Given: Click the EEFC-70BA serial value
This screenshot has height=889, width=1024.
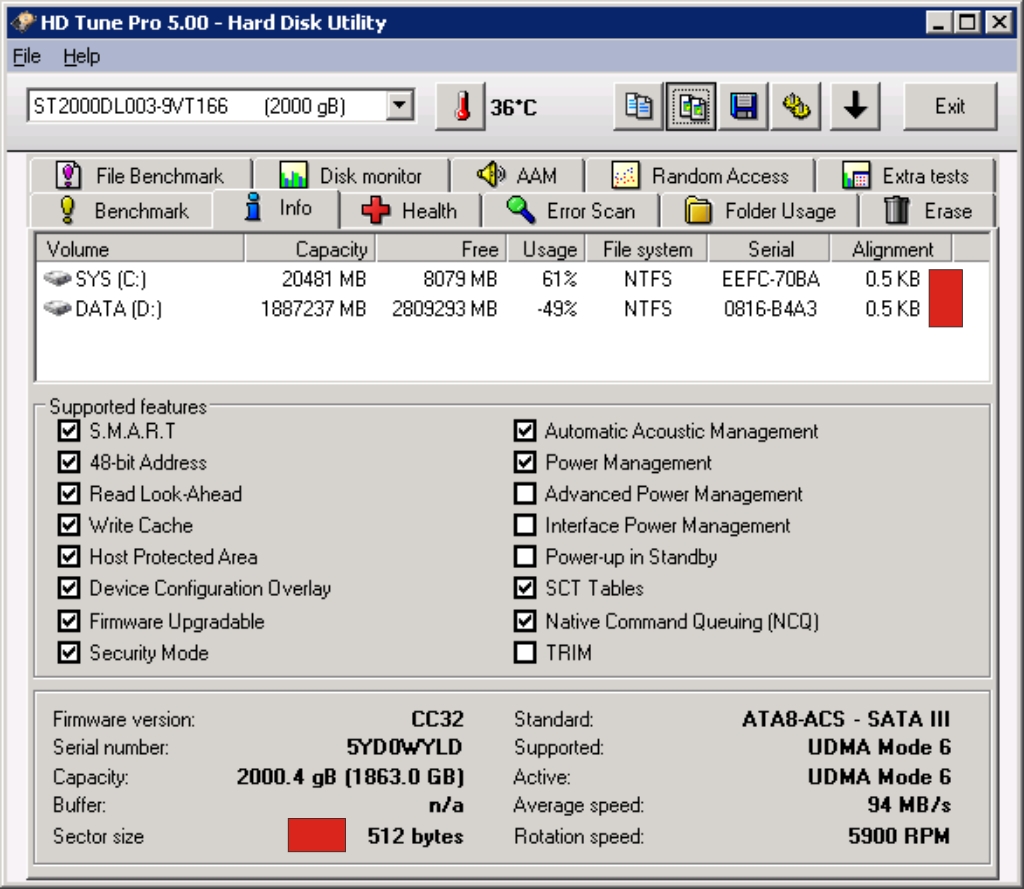Looking at the screenshot, I should 771,279.
